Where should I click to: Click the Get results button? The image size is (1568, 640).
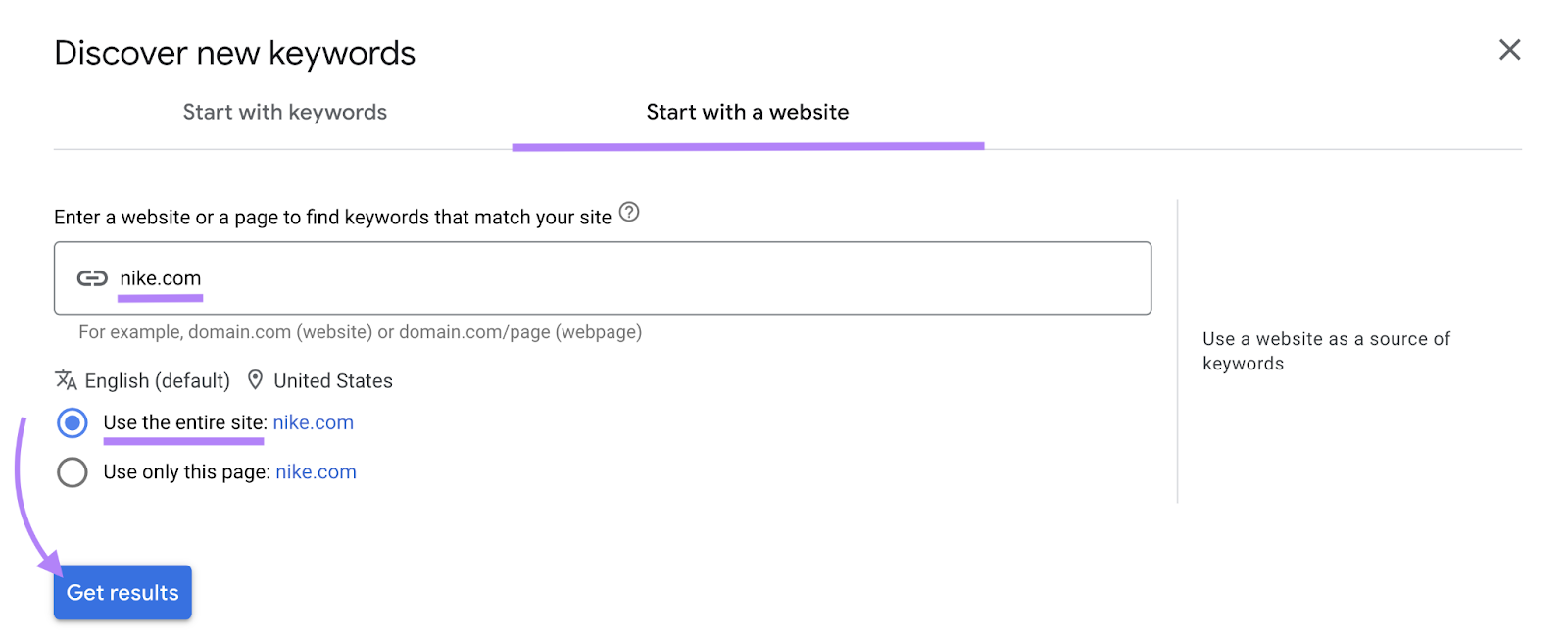click(x=122, y=592)
